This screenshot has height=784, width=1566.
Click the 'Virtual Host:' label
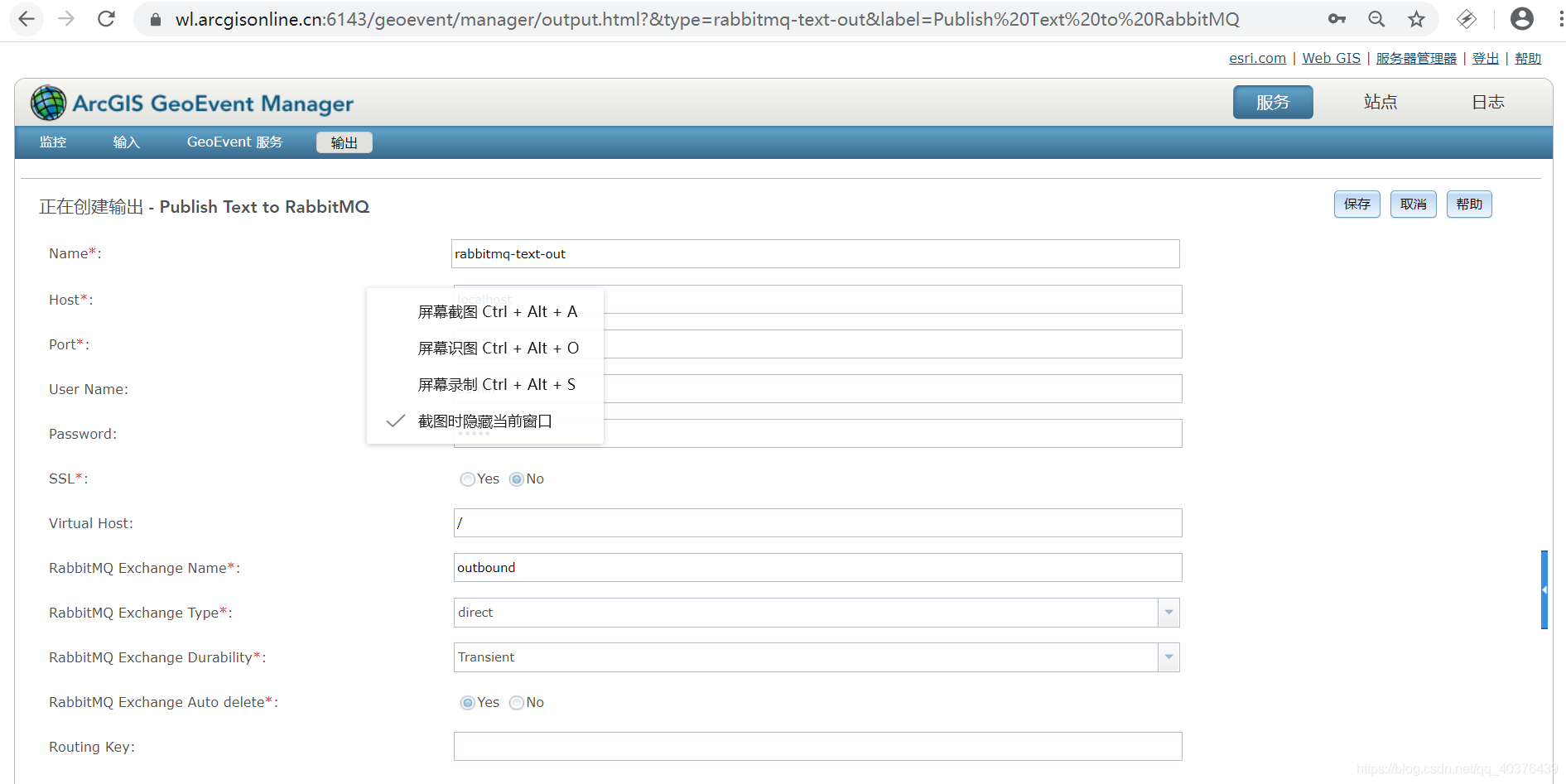[91, 523]
